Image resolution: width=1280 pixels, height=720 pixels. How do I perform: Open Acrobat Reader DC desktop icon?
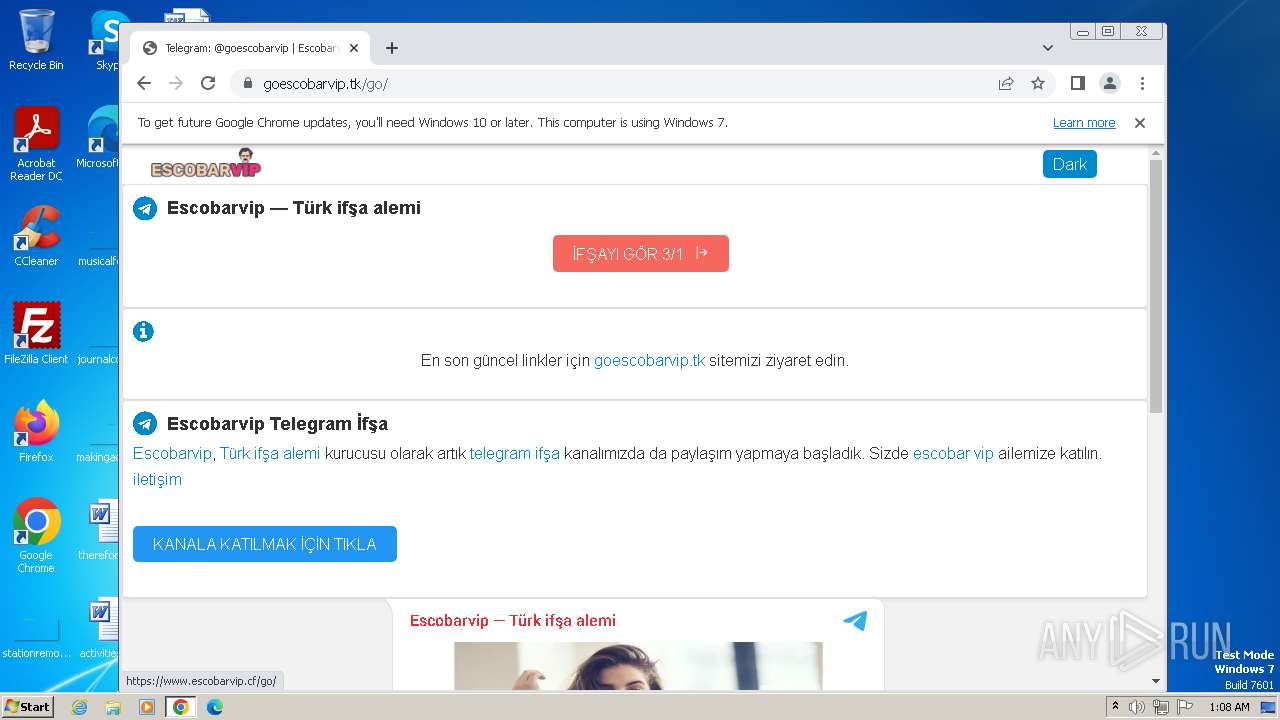[36, 144]
